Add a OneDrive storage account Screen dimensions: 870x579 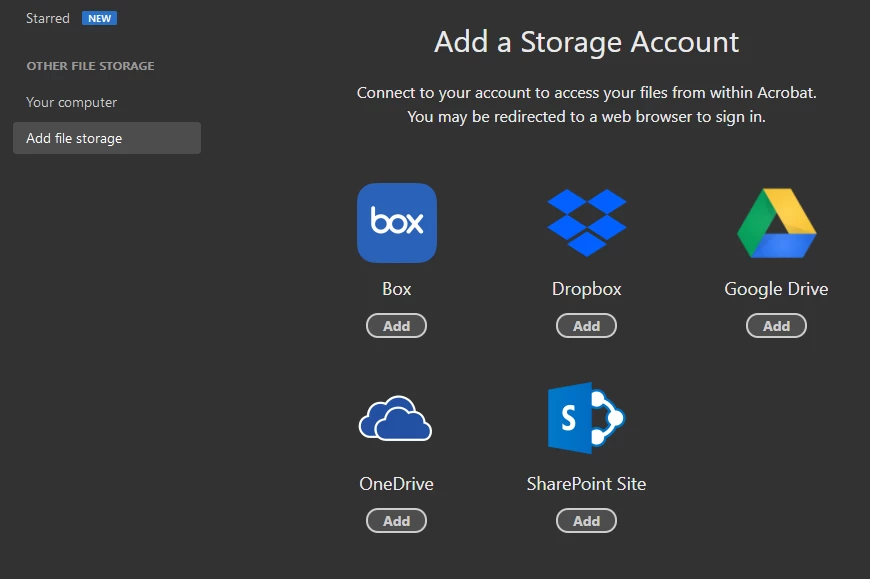[396, 521]
